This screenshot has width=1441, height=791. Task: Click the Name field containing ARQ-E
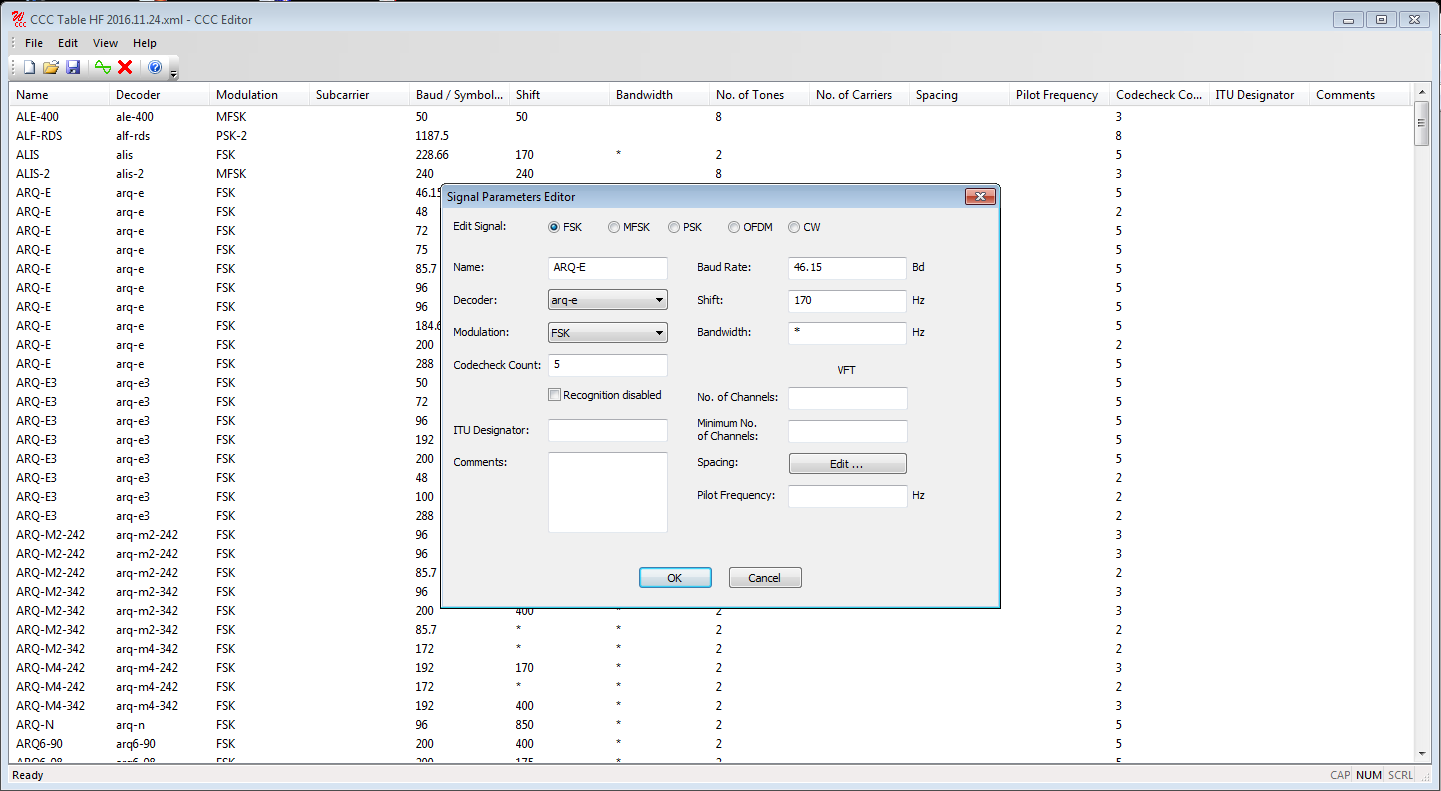pos(608,268)
